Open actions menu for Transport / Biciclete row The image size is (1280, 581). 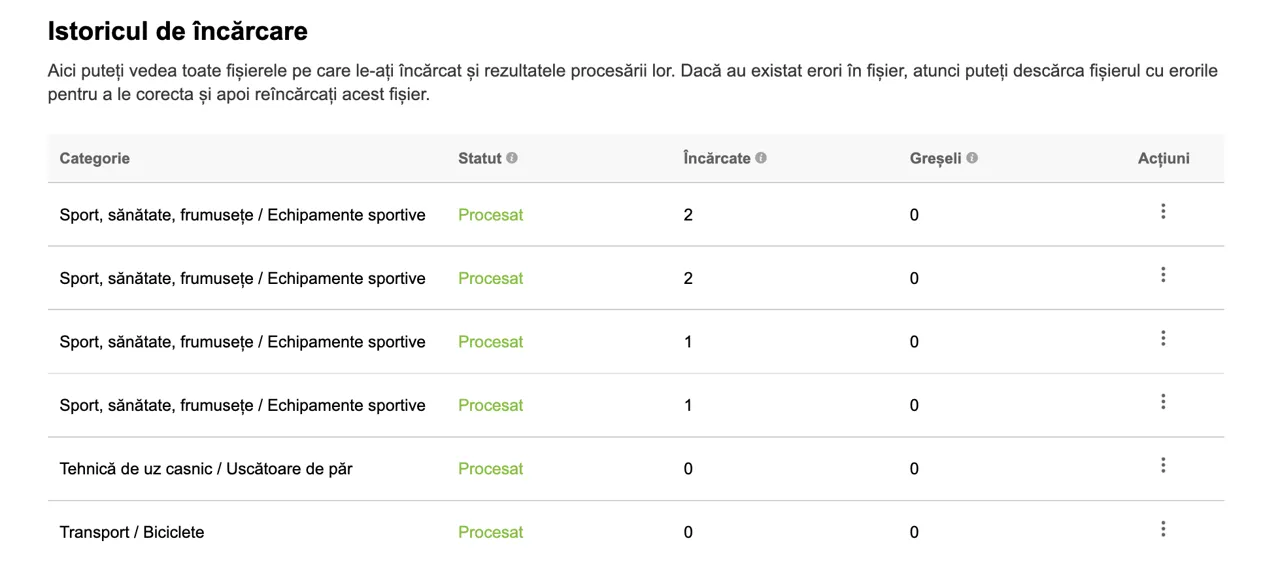[x=1163, y=529]
